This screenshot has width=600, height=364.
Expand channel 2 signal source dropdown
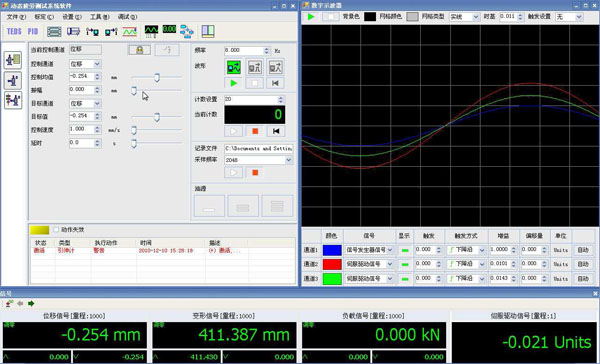[x=390, y=264]
